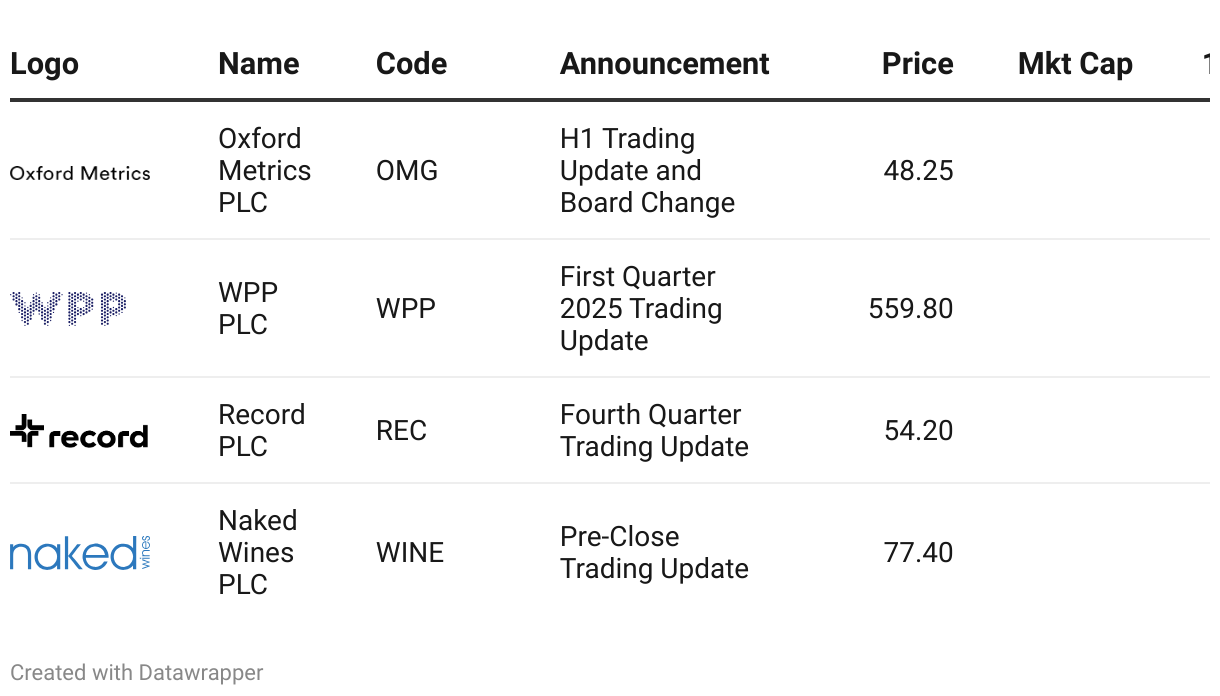
Task: Click the WINE ticker code
Action: pyautogui.click(x=410, y=553)
